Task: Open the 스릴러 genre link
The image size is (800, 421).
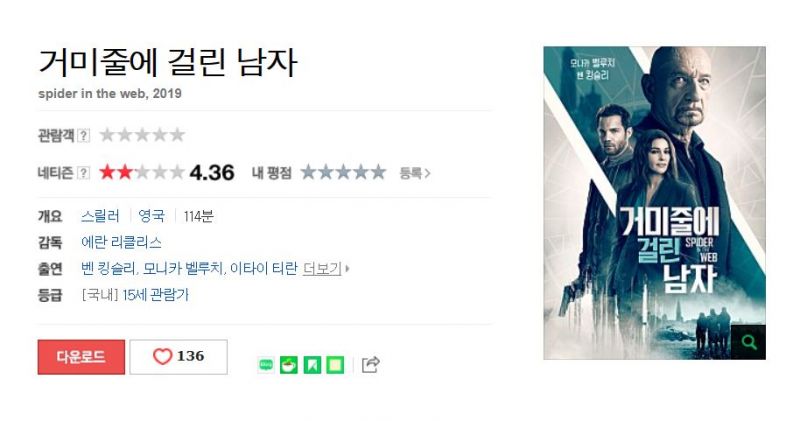Action: pyautogui.click(x=100, y=216)
